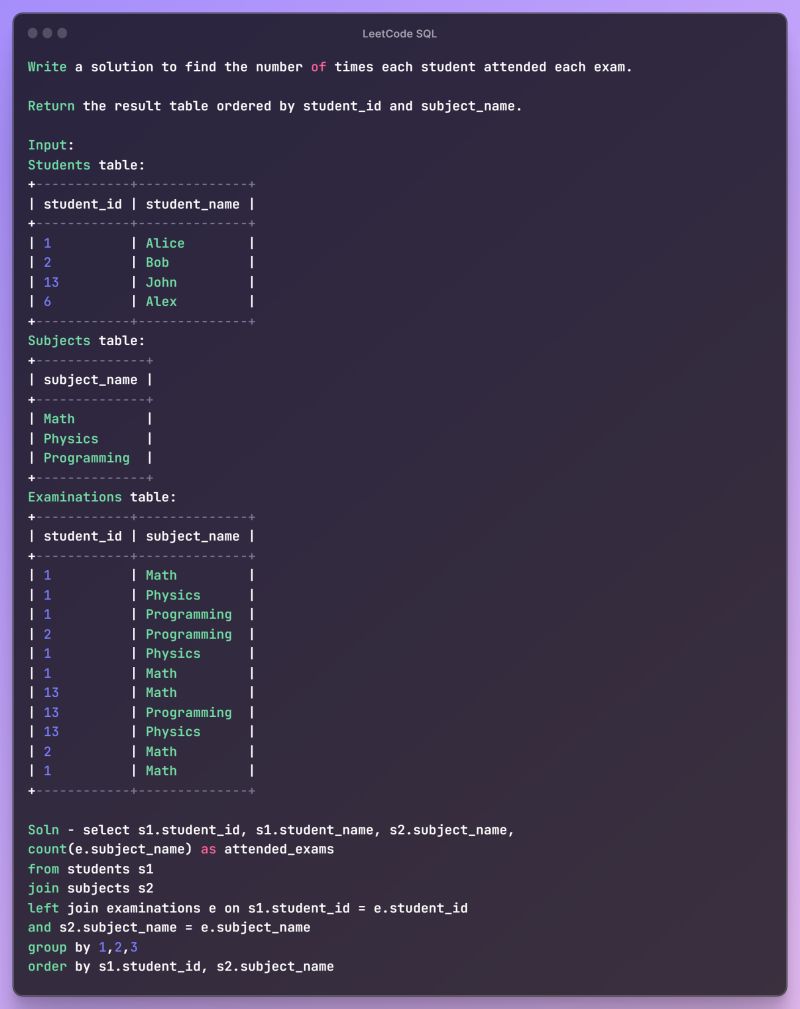
Task: Click the LeetCode SQL window title
Action: pyautogui.click(x=399, y=34)
